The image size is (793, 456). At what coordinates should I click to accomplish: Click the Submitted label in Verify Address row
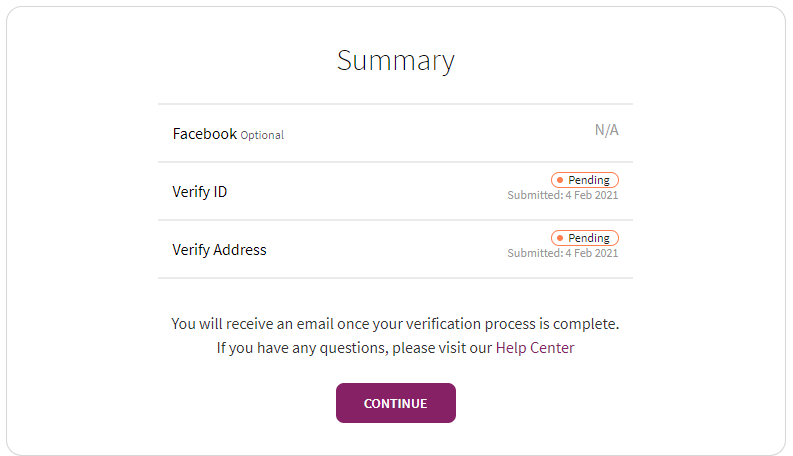534,253
